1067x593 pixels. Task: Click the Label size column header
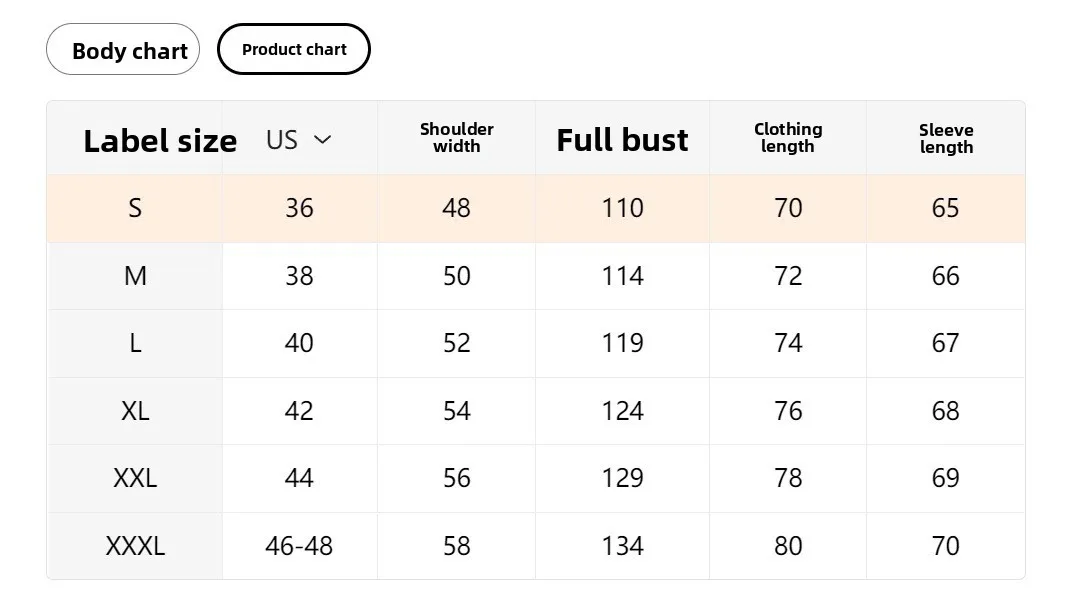(159, 141)
